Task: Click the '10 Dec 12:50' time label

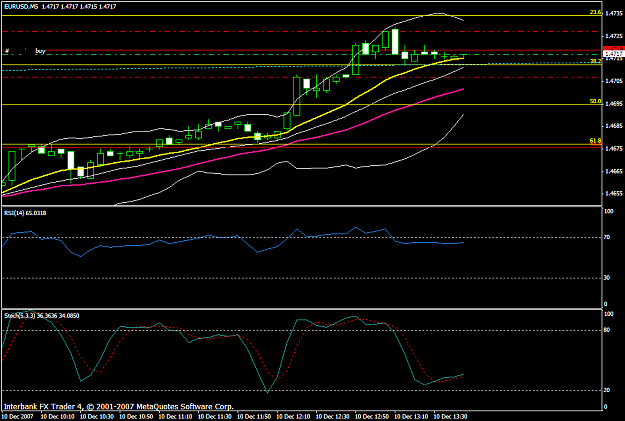Action: [372, 417]
